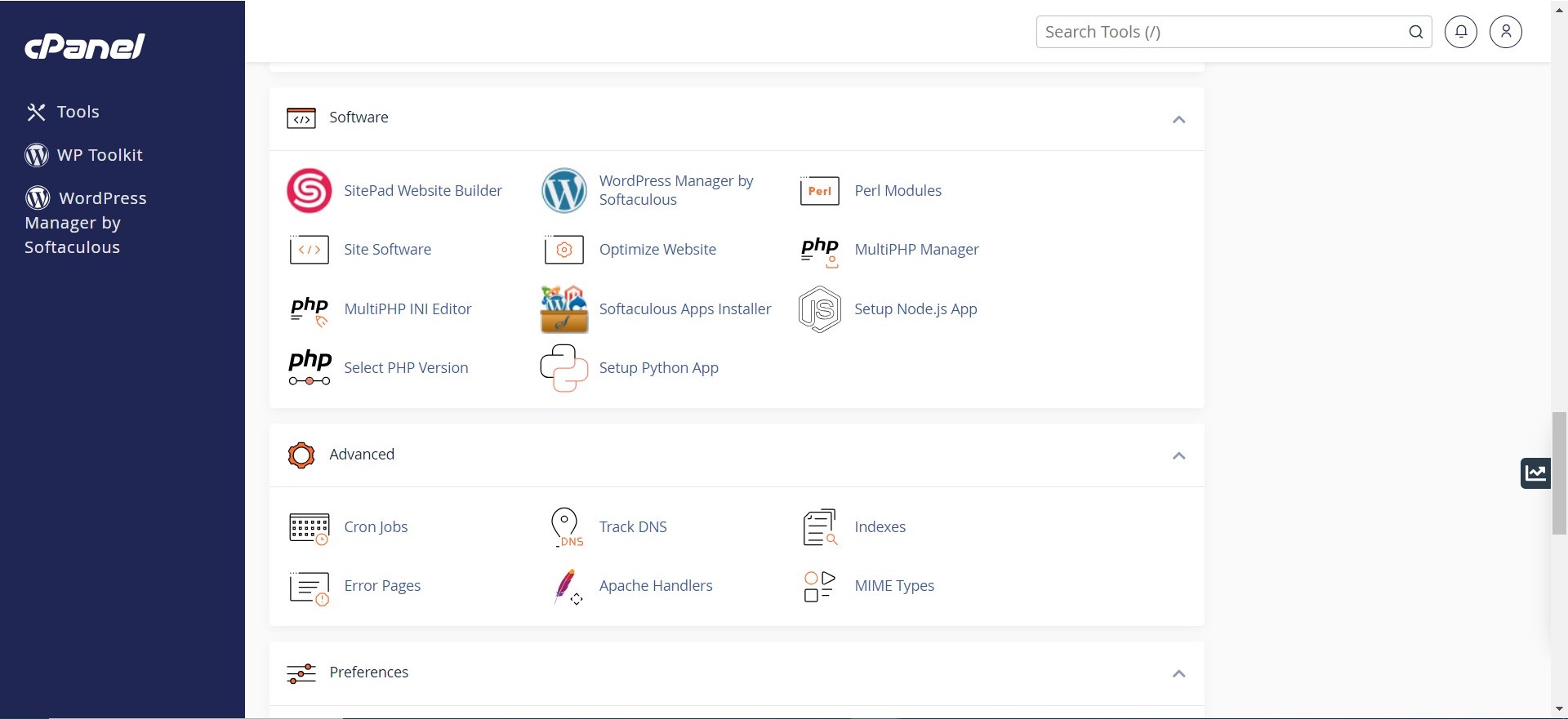1568x719 pixels.
Task: Open the Optimize Website link
Action: (x=657, y=249)
